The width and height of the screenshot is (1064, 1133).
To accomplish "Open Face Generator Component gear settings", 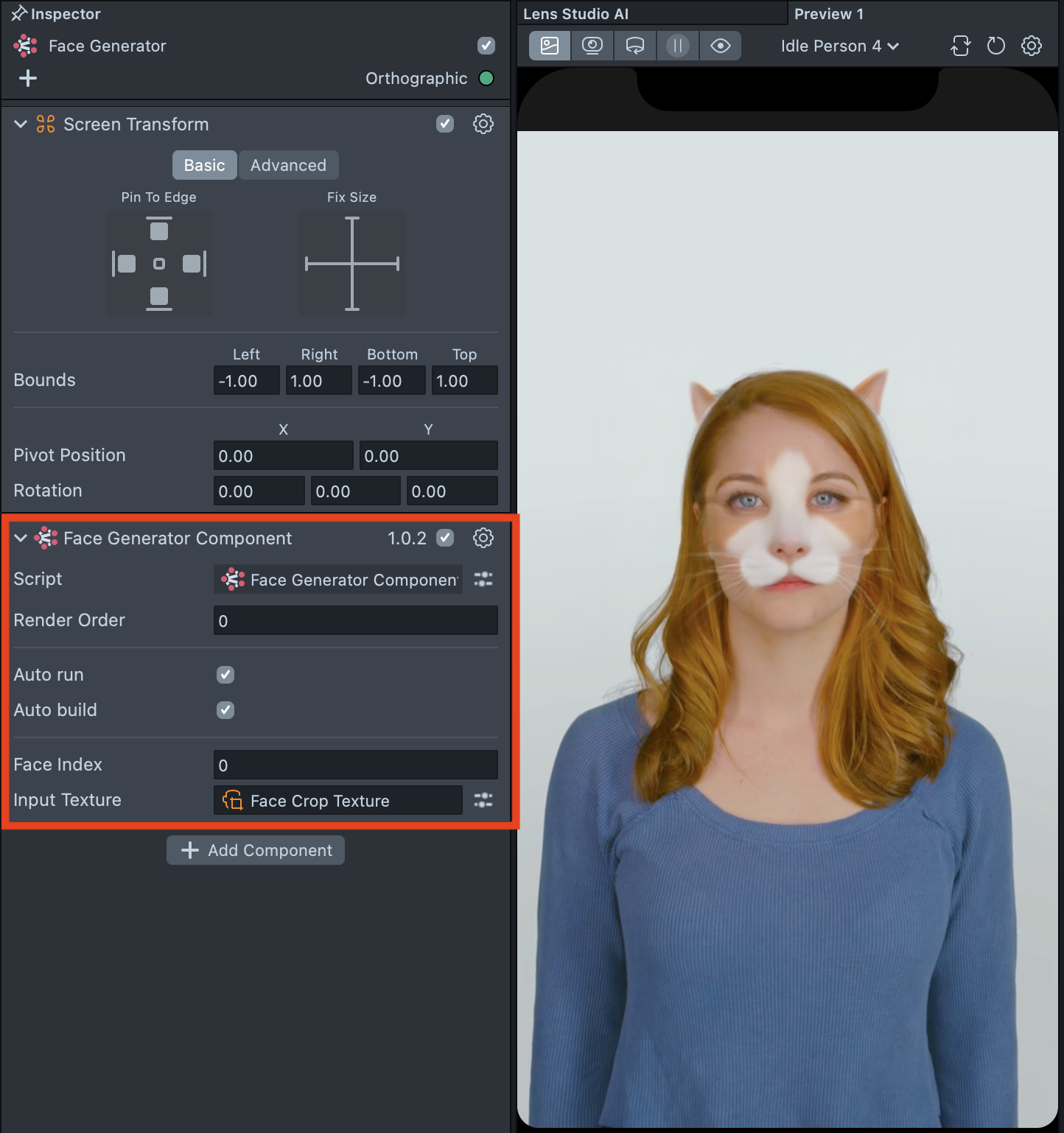I will pyautogui.click(x=483, y=538).
